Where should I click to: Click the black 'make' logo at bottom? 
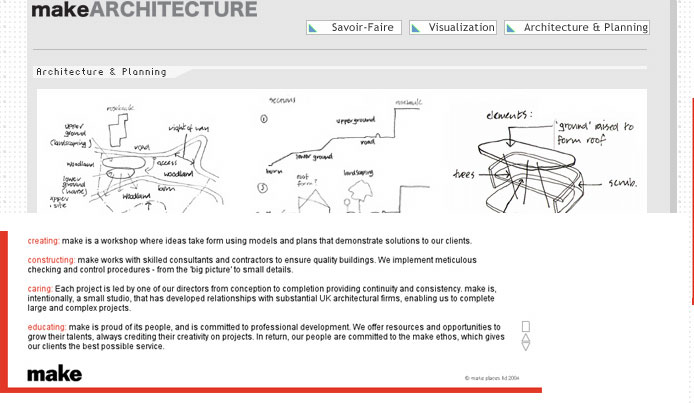pyautogui.click(x=54, y=374)
